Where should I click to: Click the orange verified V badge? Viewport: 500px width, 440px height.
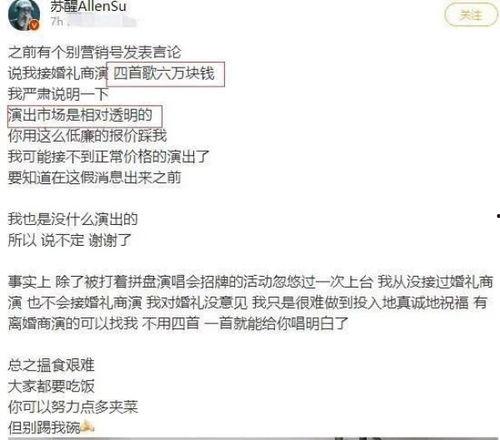click(35, 25)
